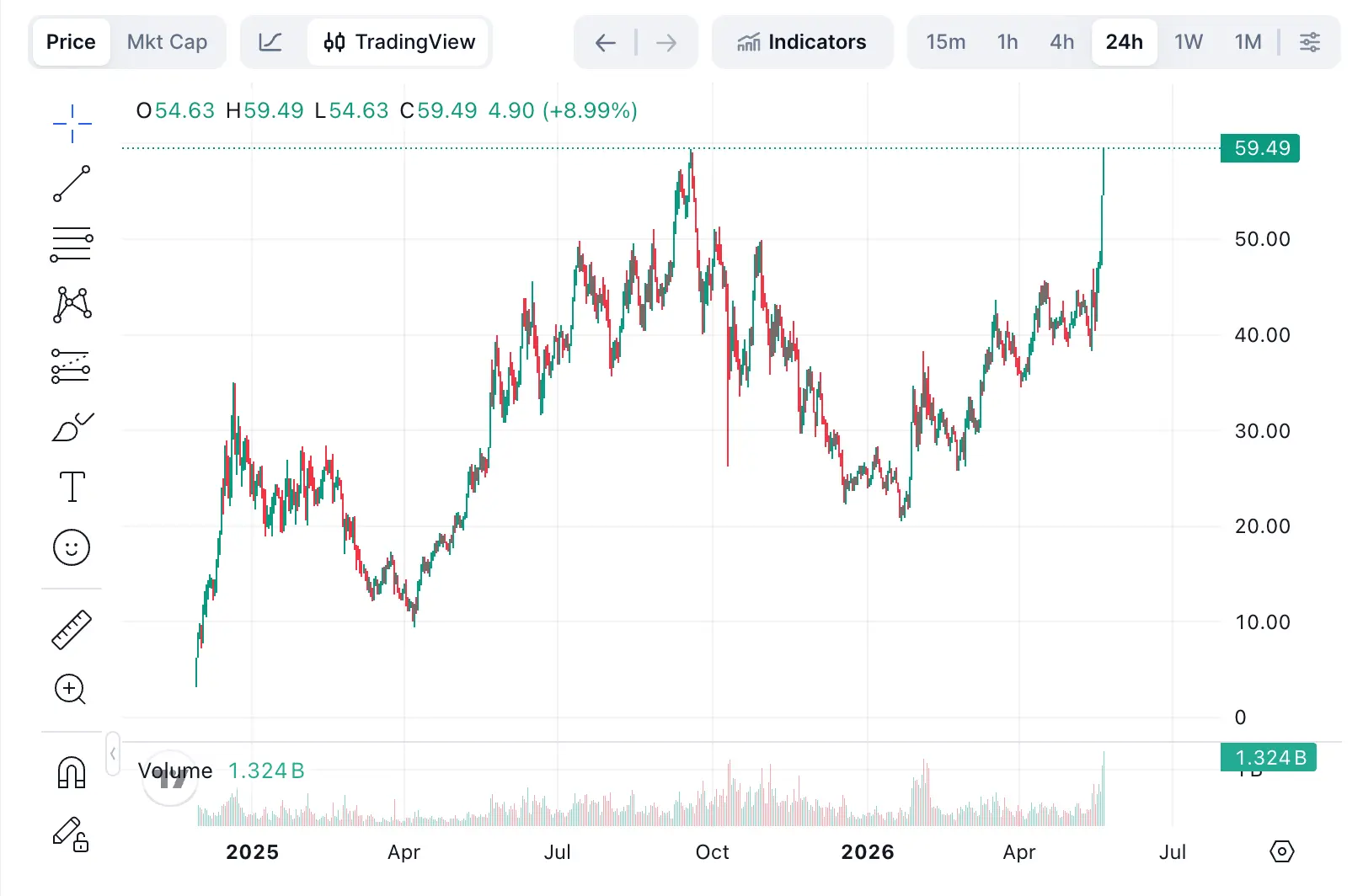
Task: Open the horizontal lines Fibonacci tool
Action: pos(72,244)
